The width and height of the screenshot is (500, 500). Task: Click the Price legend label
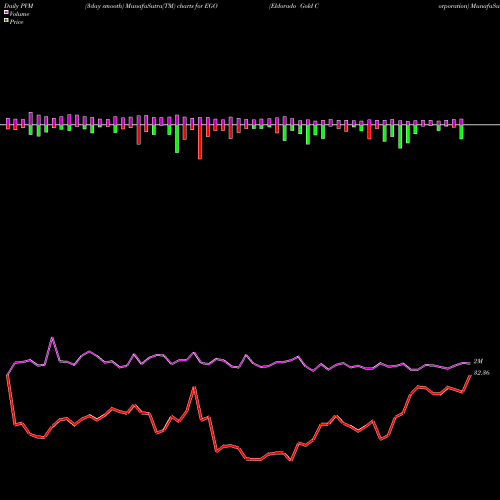click(16, 22)
